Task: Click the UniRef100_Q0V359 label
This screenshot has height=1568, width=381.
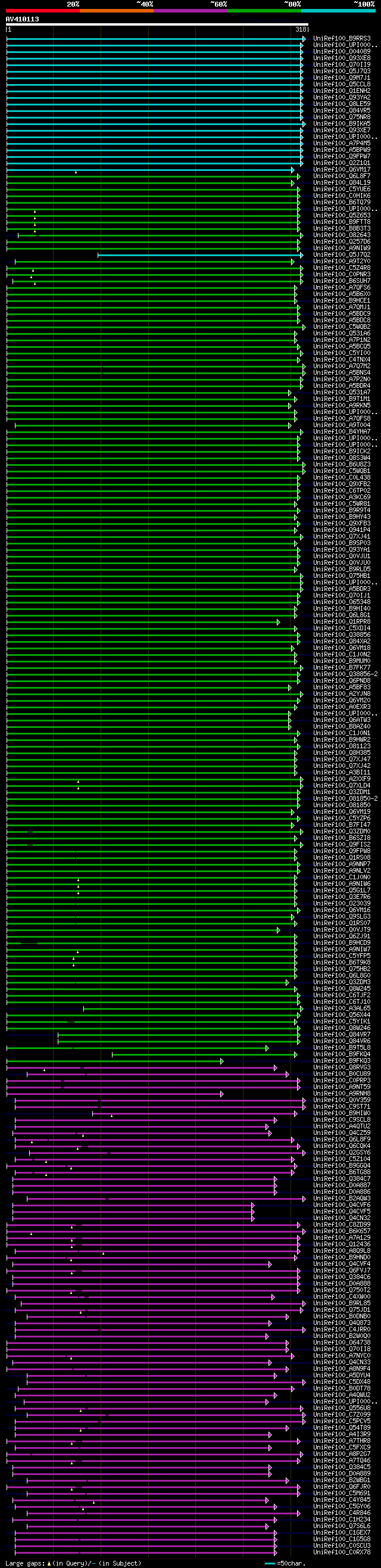Action: [342, 1100]
